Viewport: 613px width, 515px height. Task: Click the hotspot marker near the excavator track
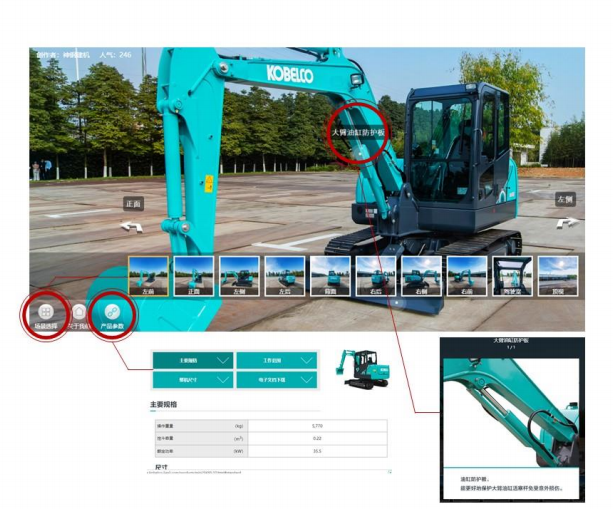pos(371,213)
